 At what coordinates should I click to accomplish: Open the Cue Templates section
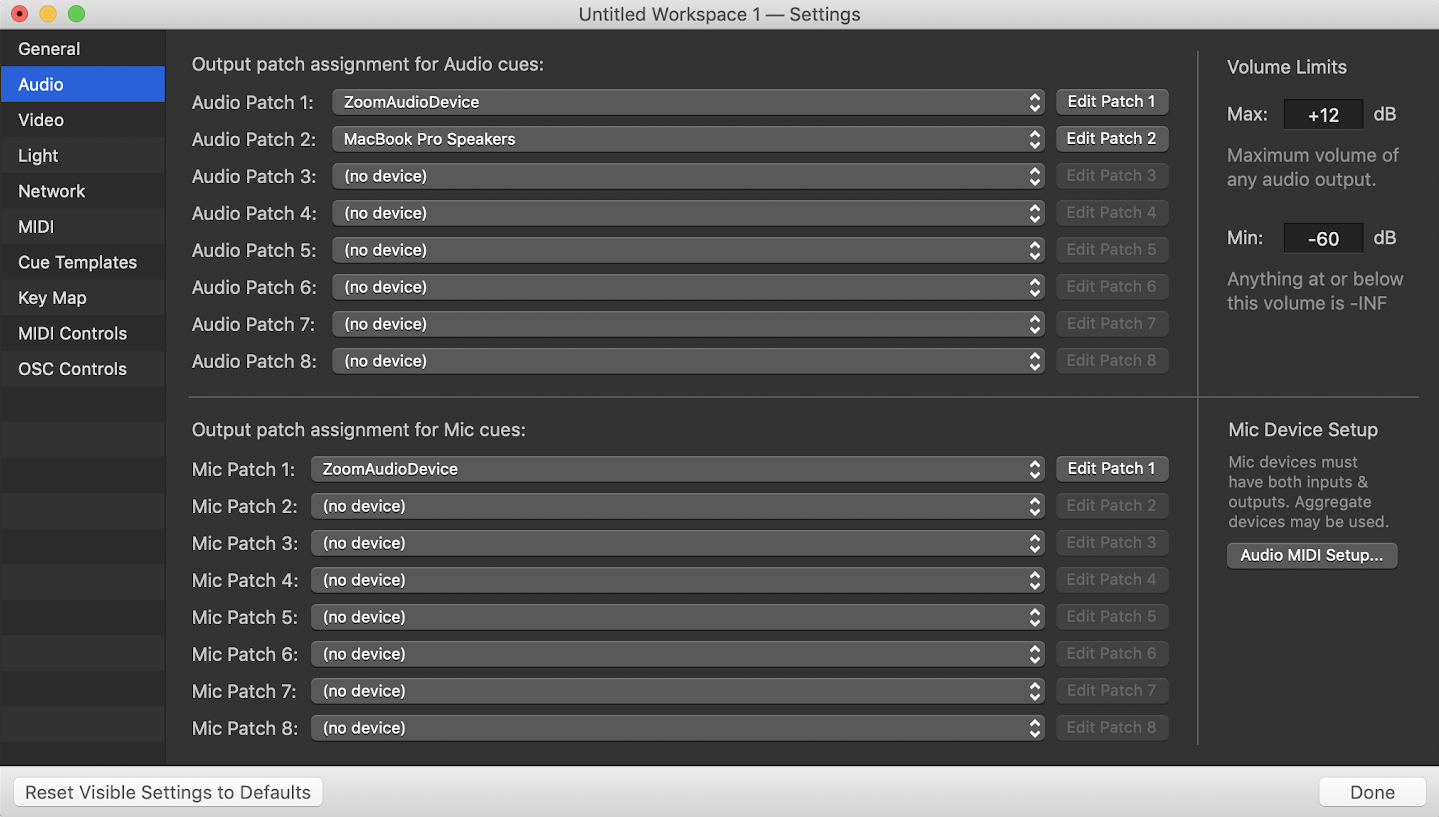[77, 262]
